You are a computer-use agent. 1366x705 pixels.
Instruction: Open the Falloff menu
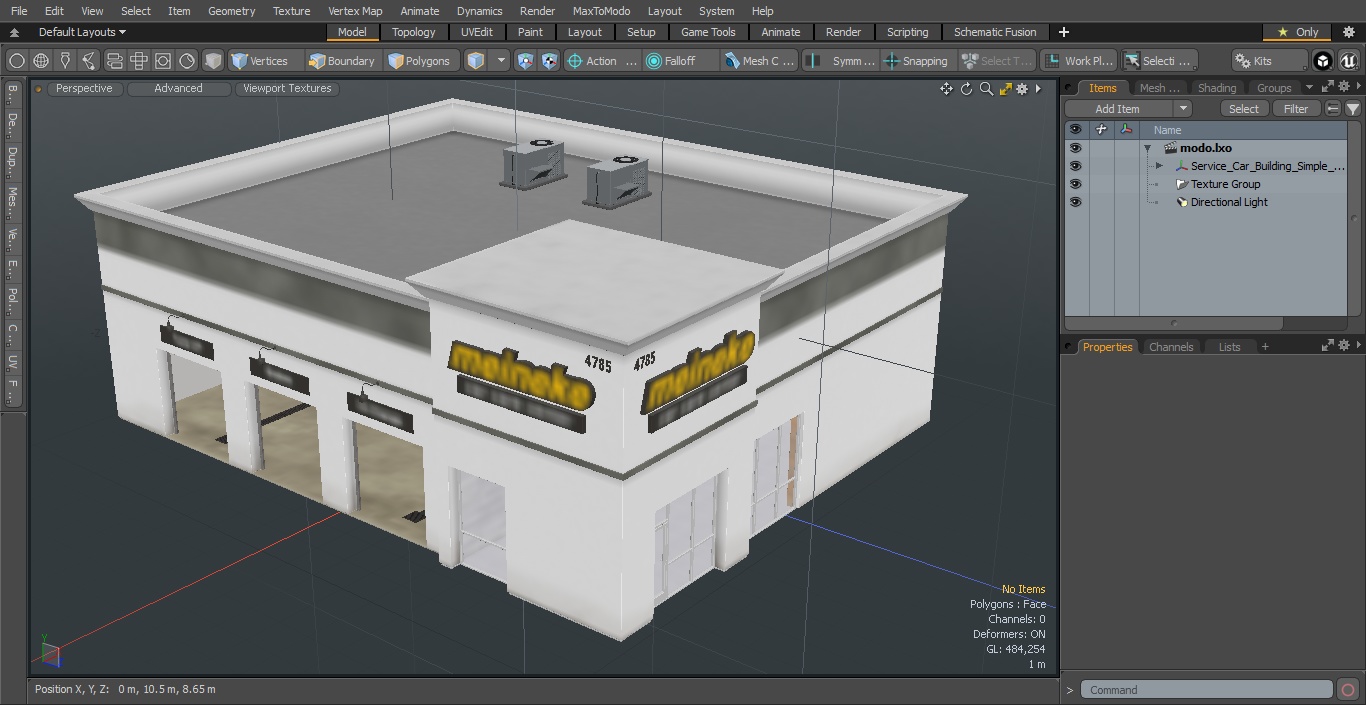[x=680, y=61]
